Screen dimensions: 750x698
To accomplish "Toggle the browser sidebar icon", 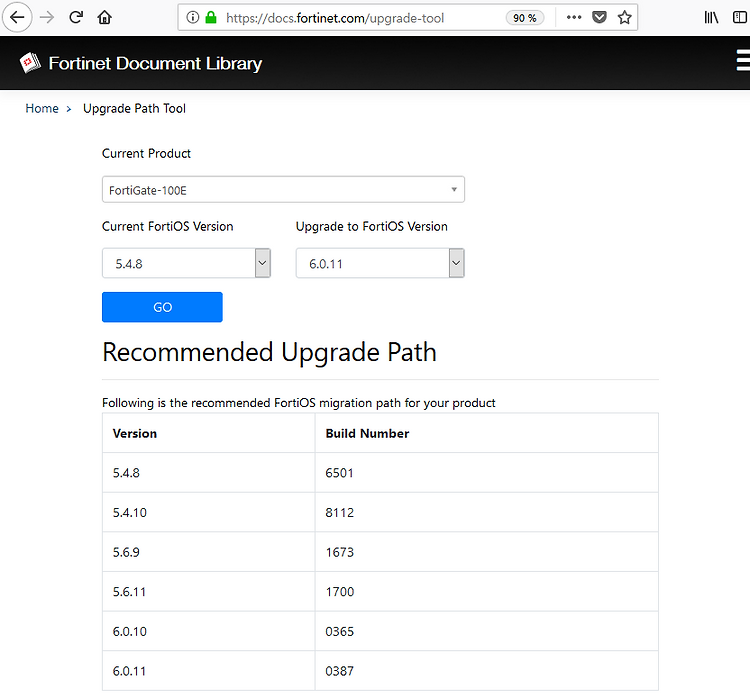I will click(740, 18).
